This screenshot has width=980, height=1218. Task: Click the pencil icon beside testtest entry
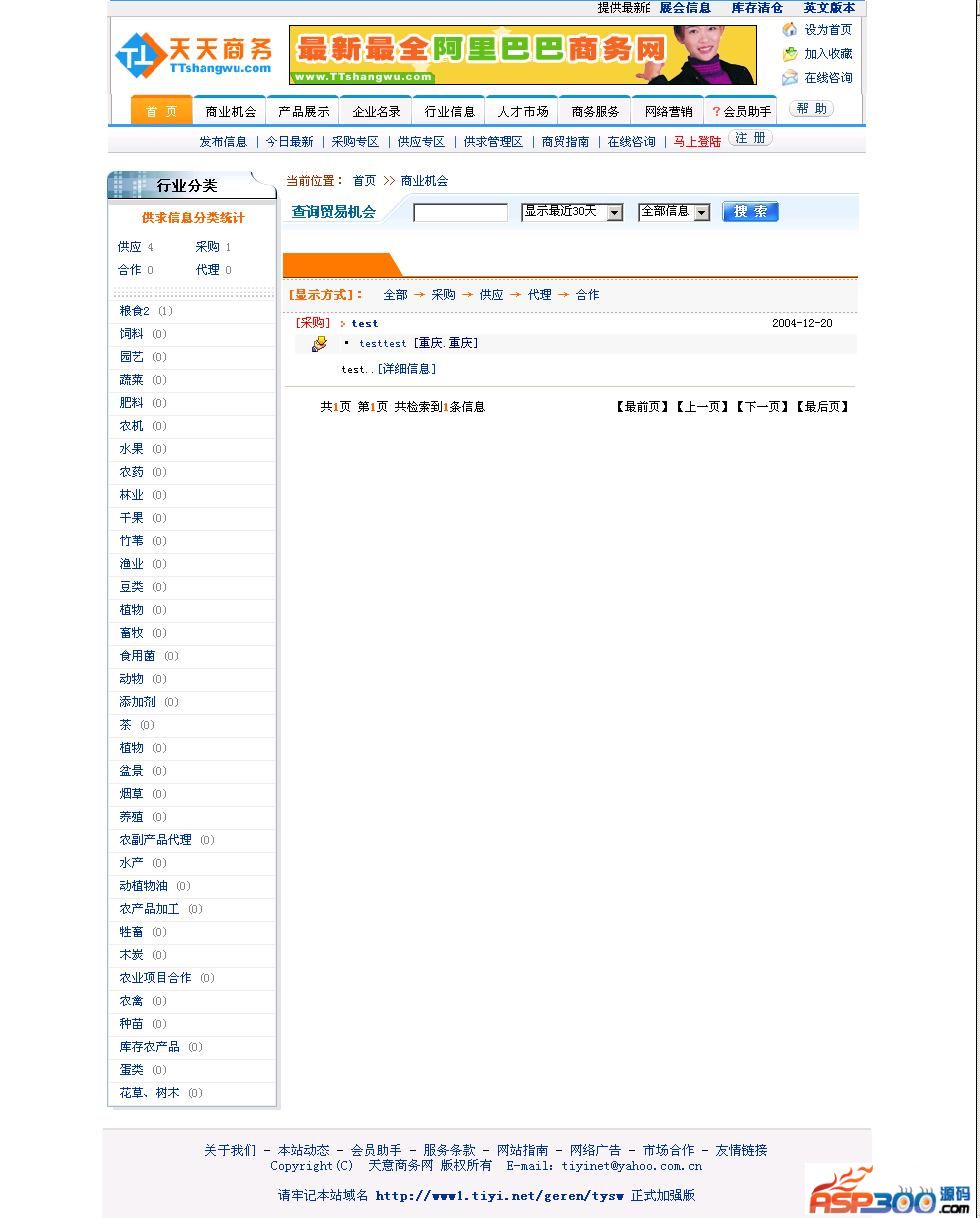pos(319,344)
